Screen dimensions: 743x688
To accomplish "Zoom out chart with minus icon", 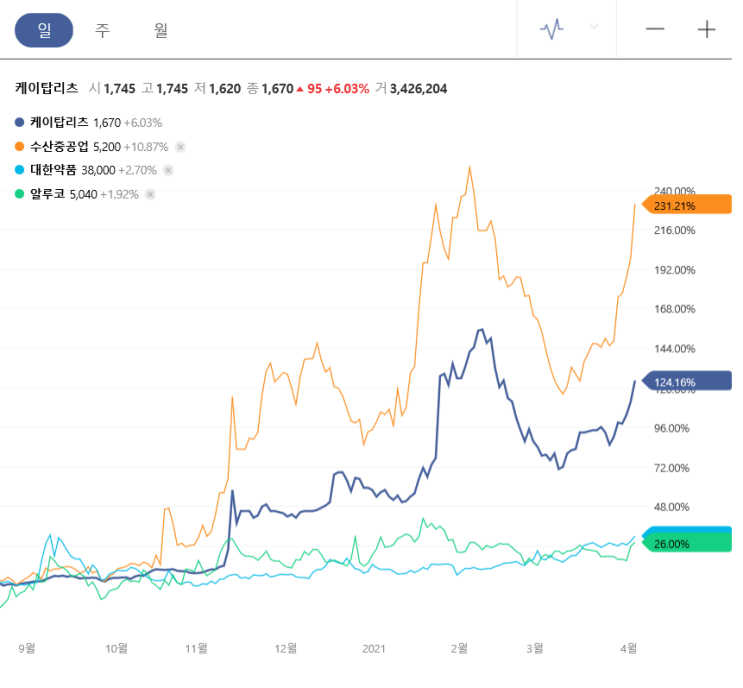I will tap(655, 29).
